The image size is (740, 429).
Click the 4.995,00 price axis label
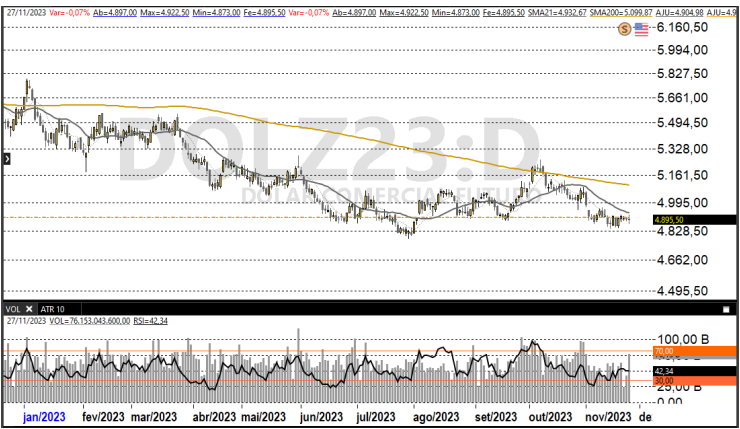(682, 203)
